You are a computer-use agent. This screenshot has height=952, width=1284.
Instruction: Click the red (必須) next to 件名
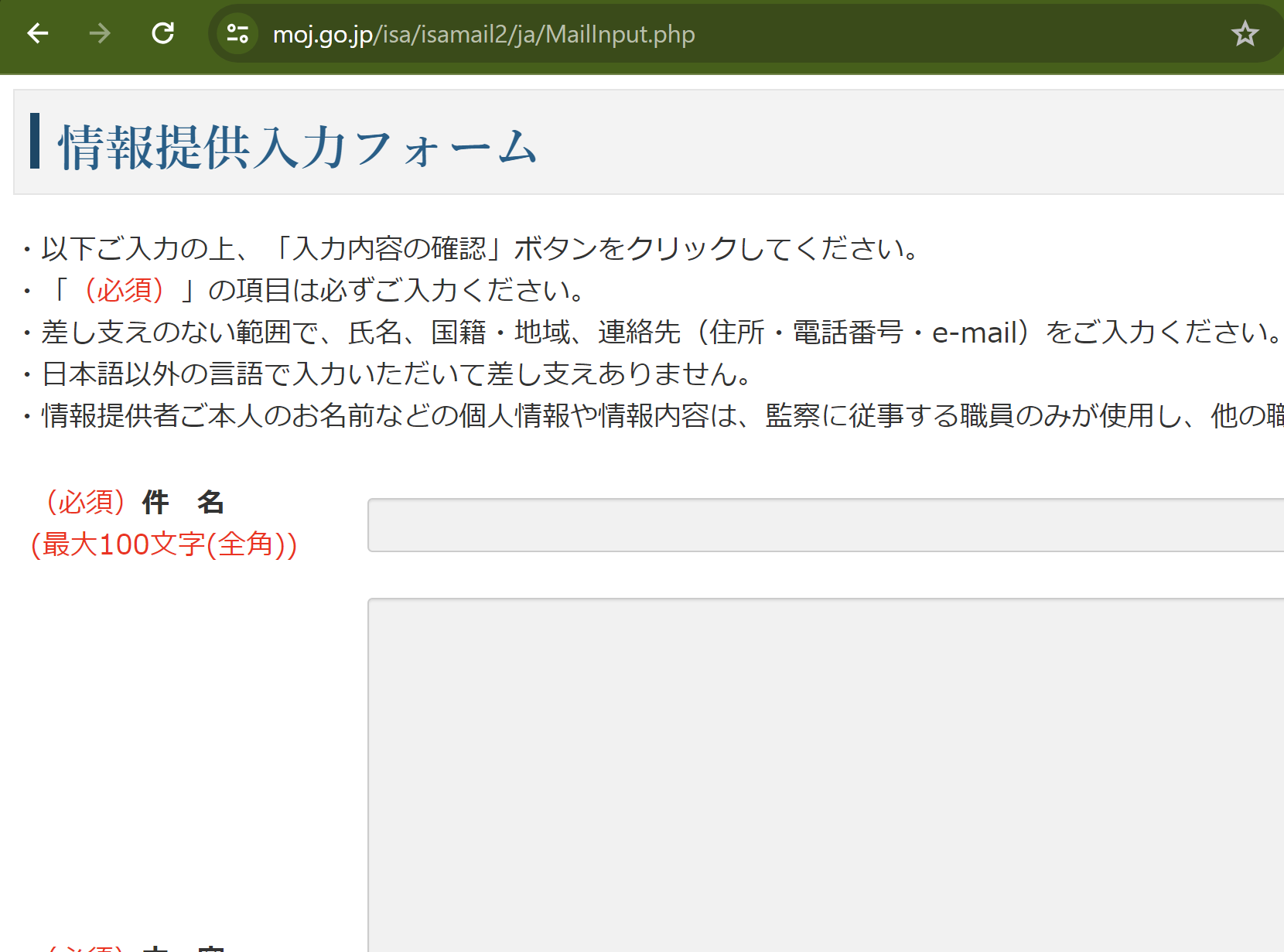(85, 503)
